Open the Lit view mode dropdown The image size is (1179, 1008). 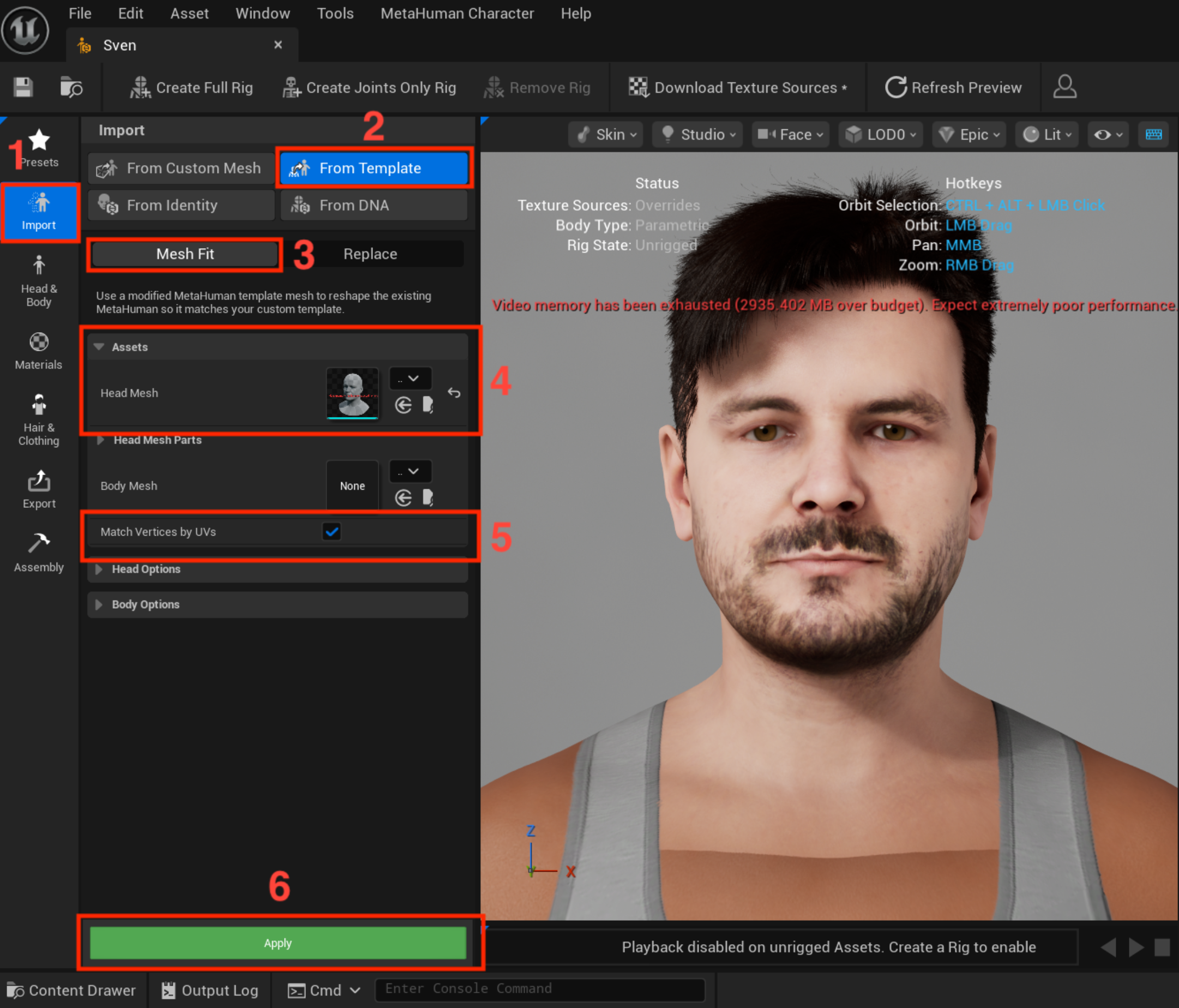pyautogui.click(x=1047, y=134)
